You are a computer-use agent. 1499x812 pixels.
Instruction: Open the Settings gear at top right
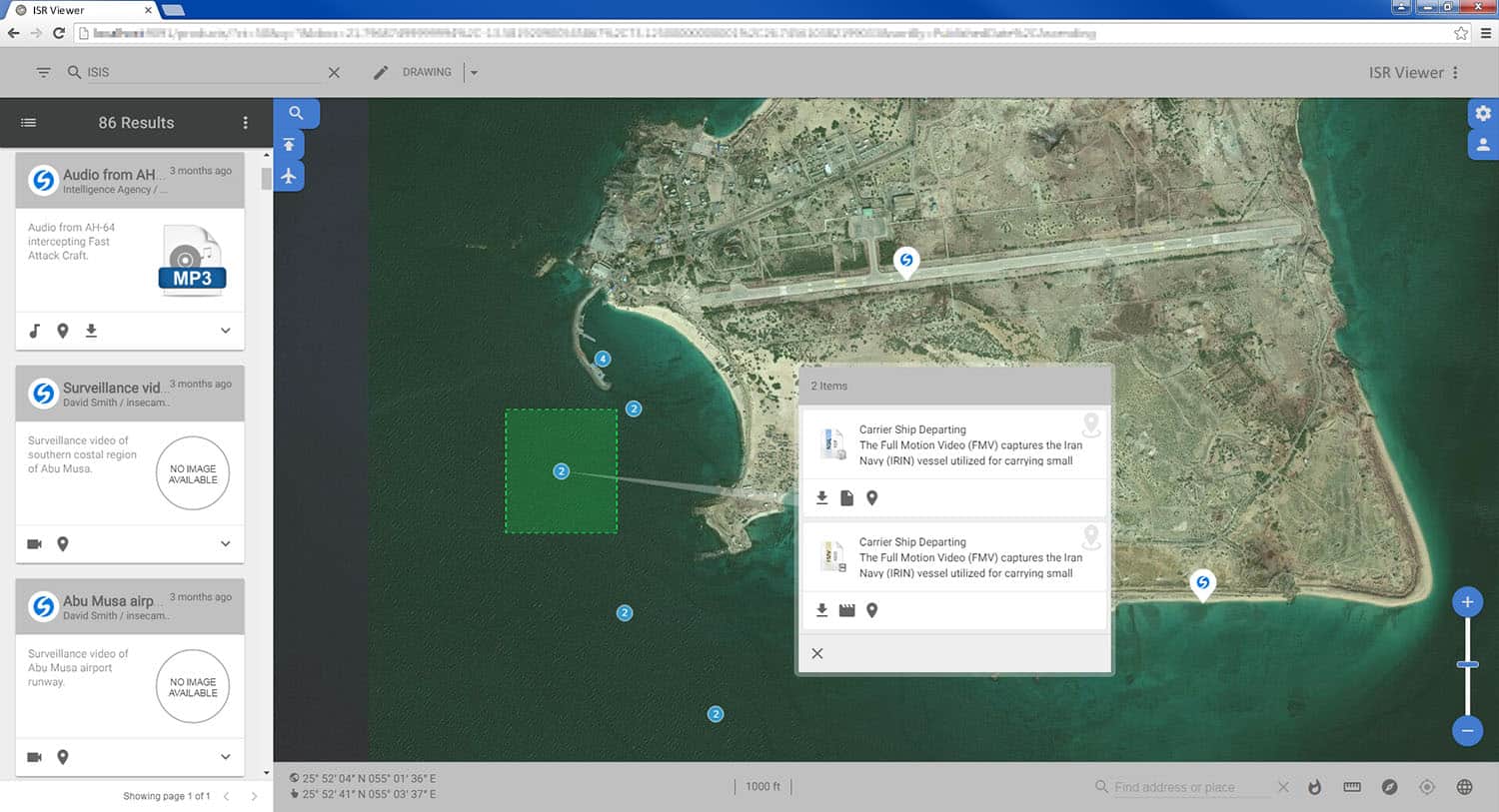tap(1483, 113)
